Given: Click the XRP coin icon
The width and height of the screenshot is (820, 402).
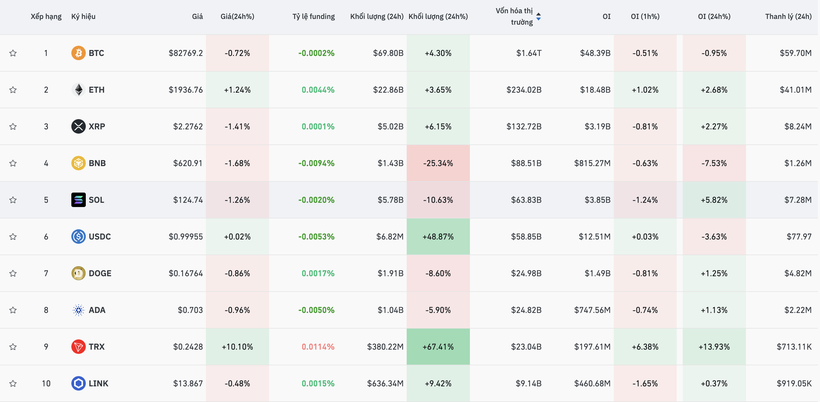Looking at the screenshot, I should point(78,127).
